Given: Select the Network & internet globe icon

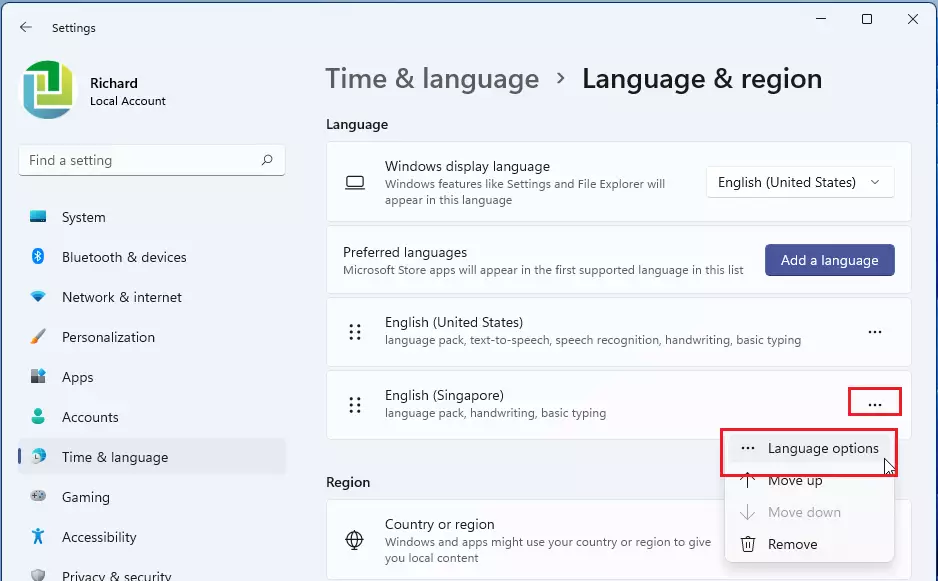Looking at the screenshot, I should [40, 297].
